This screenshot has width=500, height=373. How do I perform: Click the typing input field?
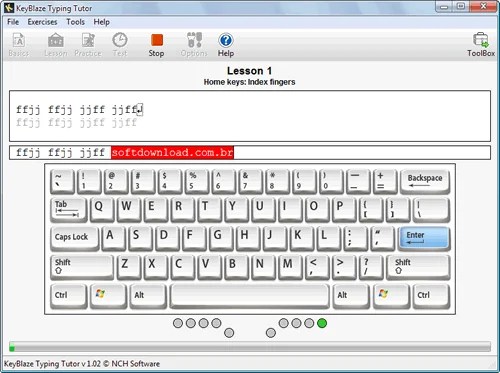point(250,153)
